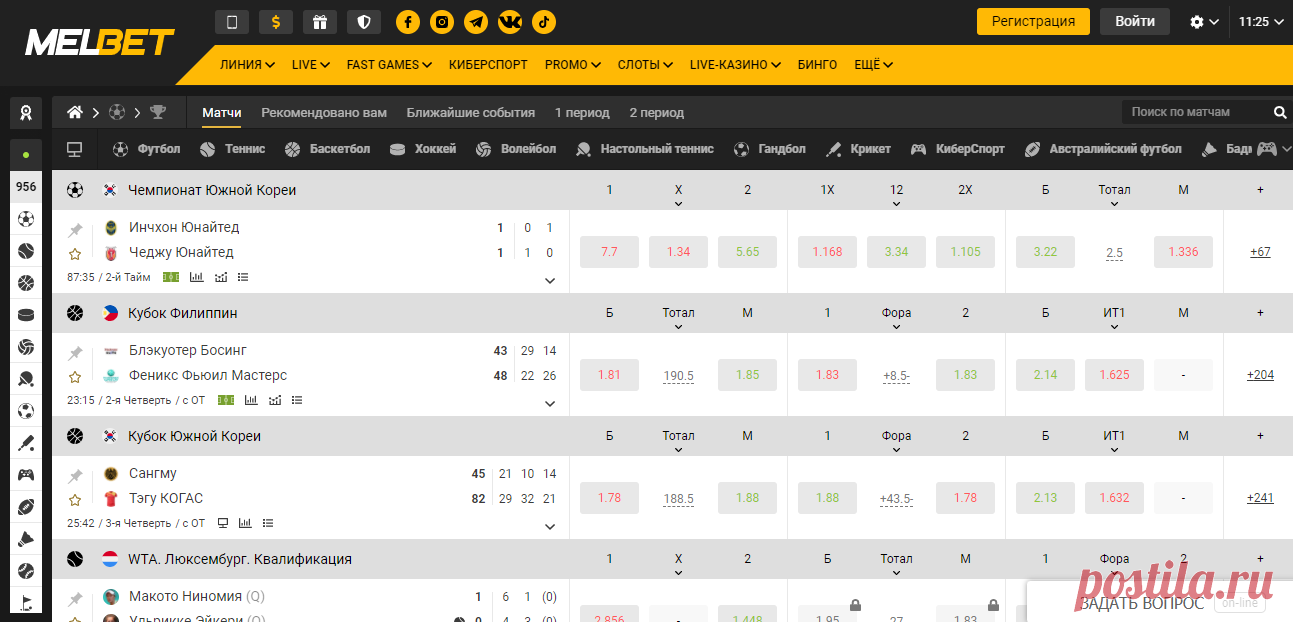Viewport: 1293px width, 622px height.
Task: Open the TikTok social icon
Action: 544,22
